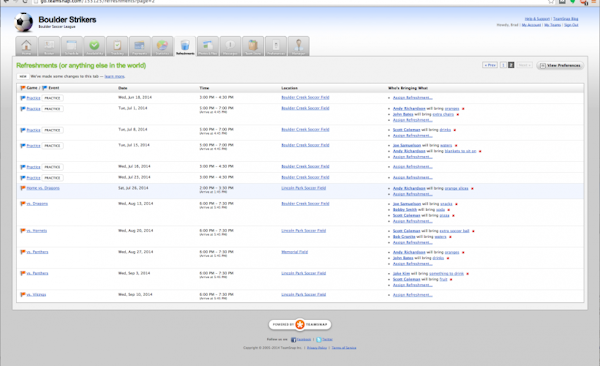Open the Payments credit card tab
600x366 pixels.
pyautogui.click(x=140, y=46)
